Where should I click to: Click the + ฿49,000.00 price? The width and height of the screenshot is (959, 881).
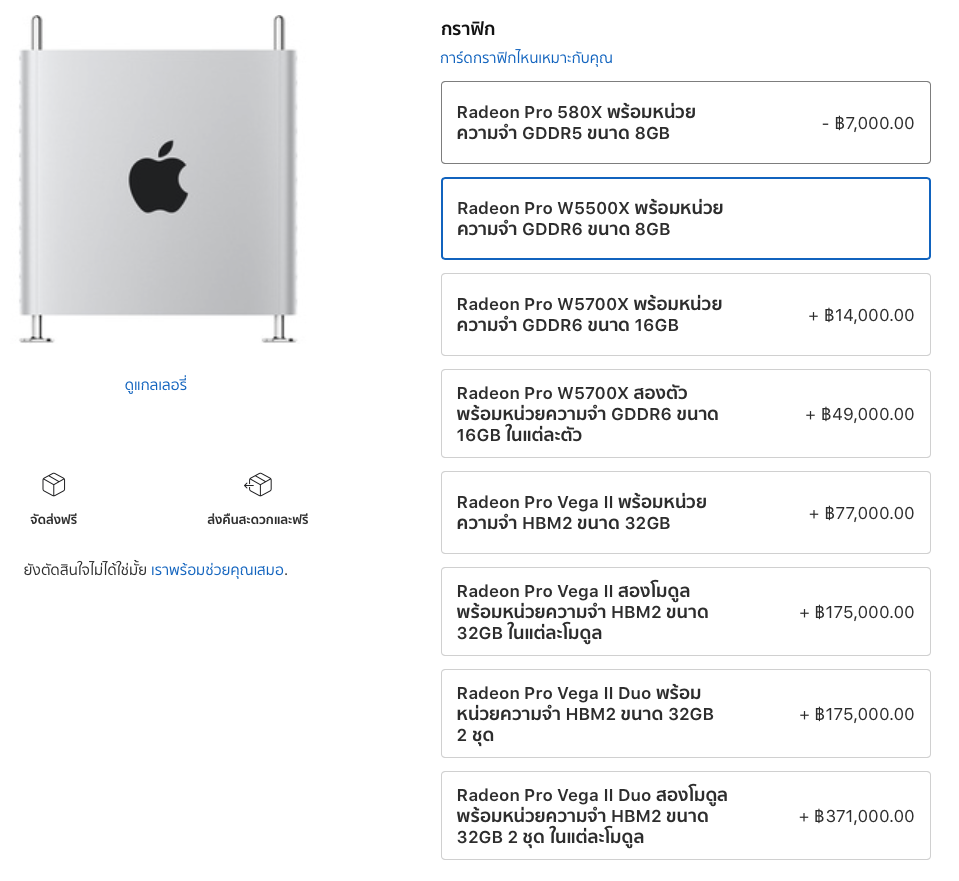pyautogui.click(x=859, y=414)
